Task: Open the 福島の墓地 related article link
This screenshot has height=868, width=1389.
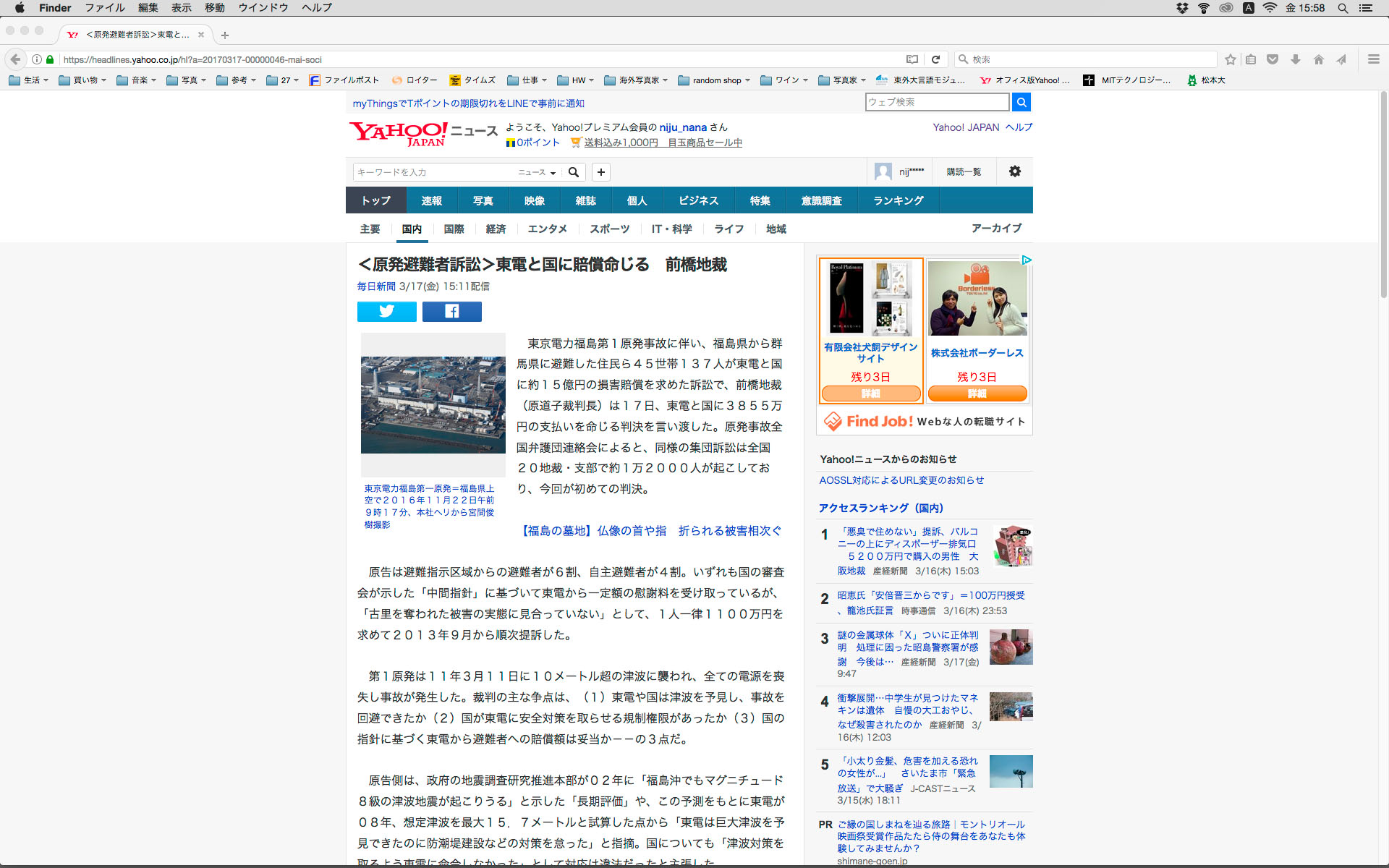Action: coord(651,531)
